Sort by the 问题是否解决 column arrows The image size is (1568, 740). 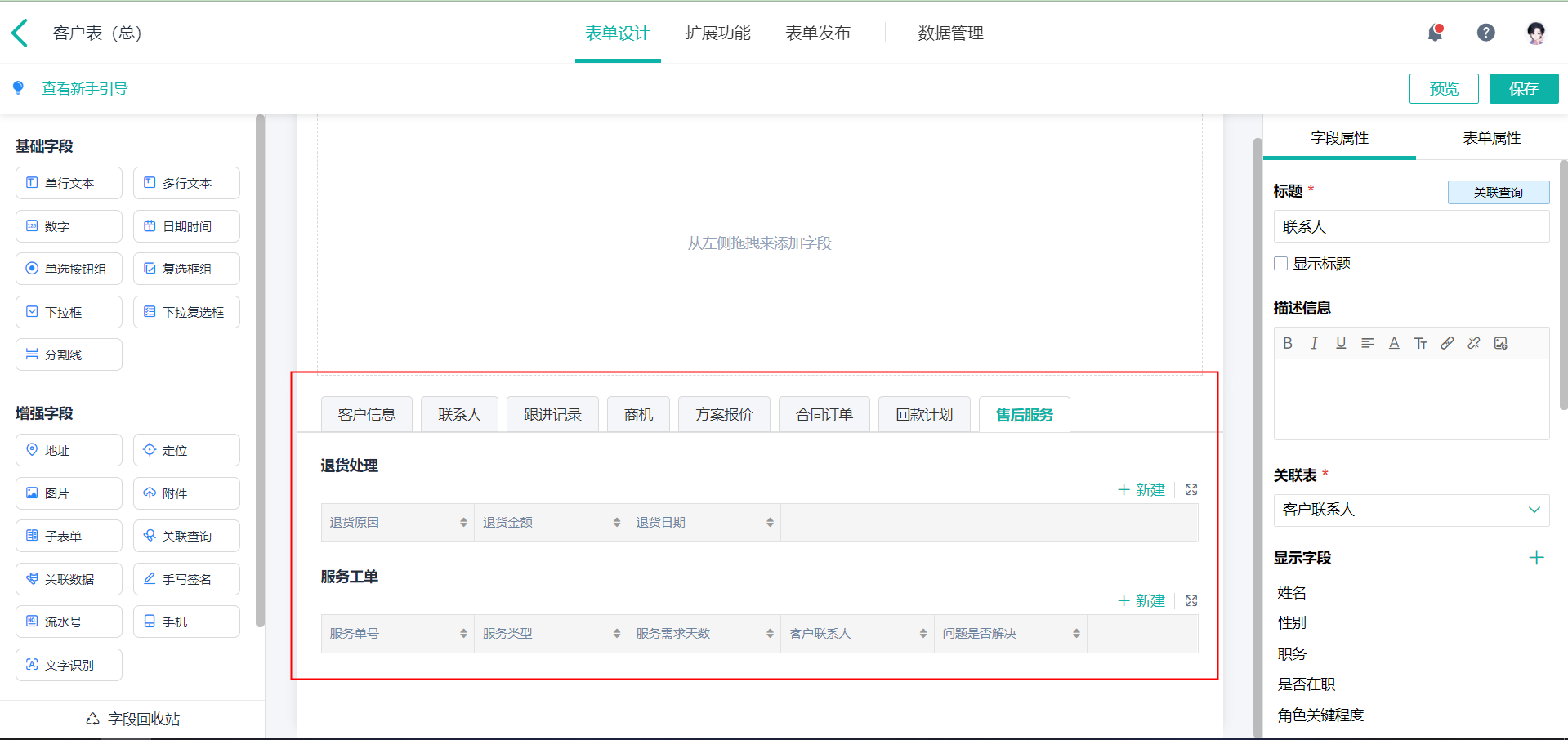(1076, 634)
